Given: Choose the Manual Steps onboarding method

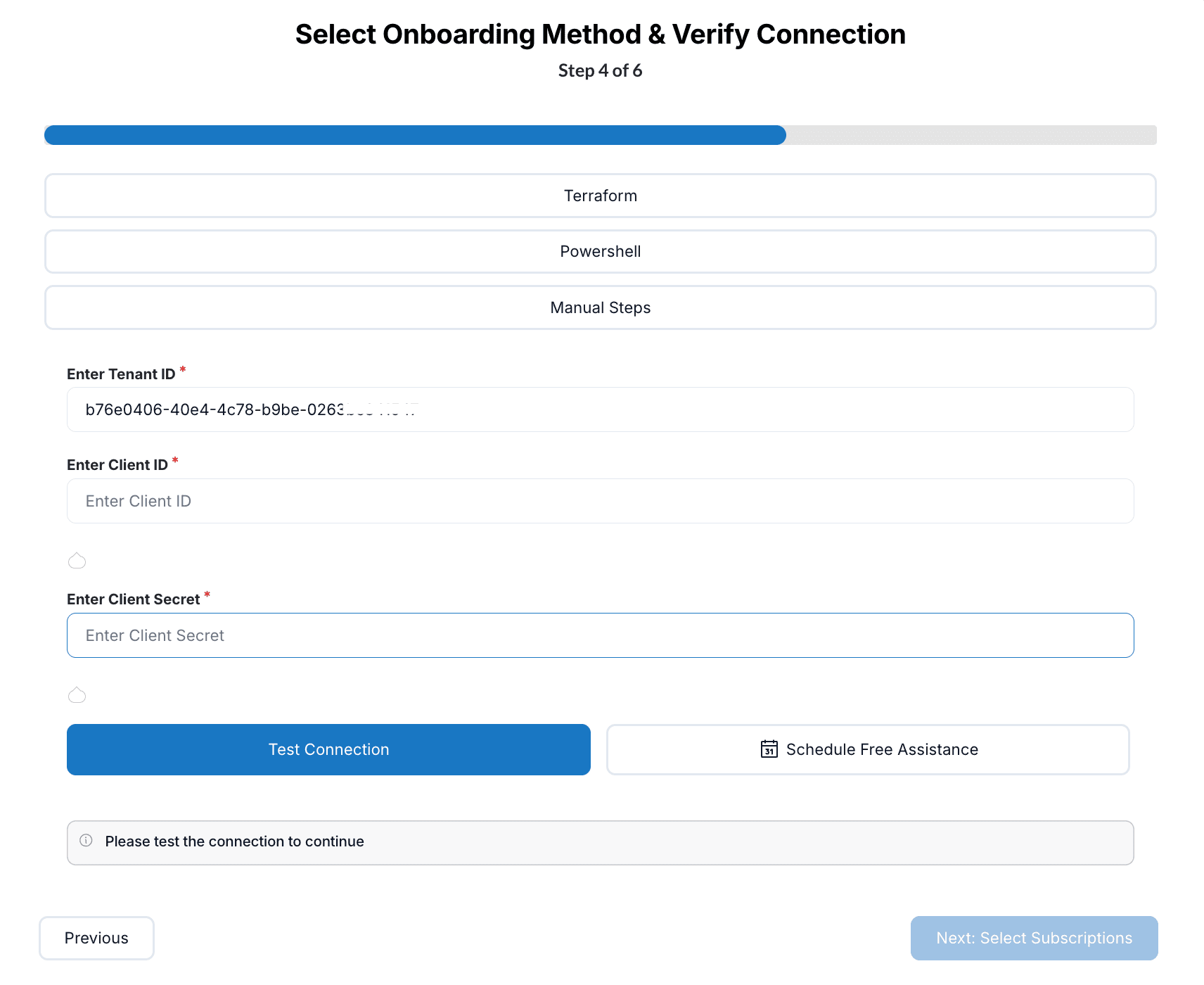Looking at the screenshot, I should point(600,307).
